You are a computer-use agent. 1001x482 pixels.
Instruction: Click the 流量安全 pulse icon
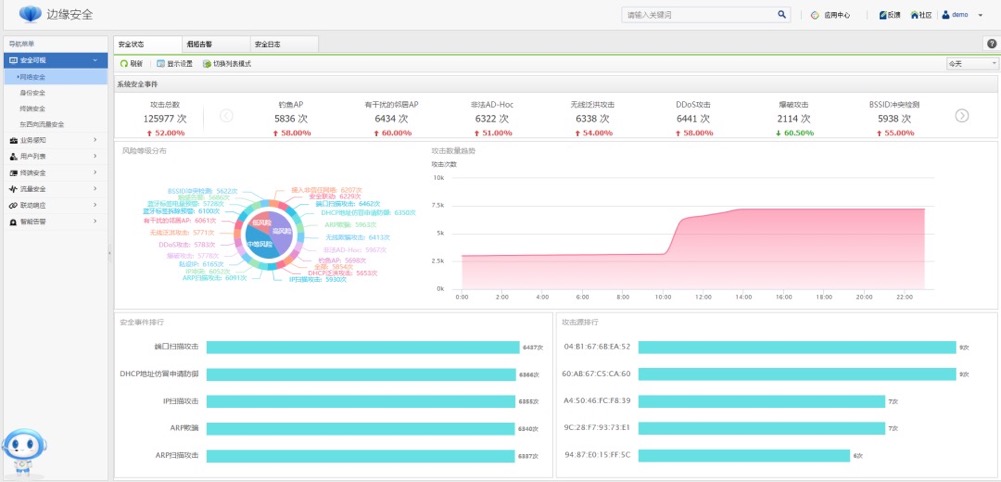13,189
